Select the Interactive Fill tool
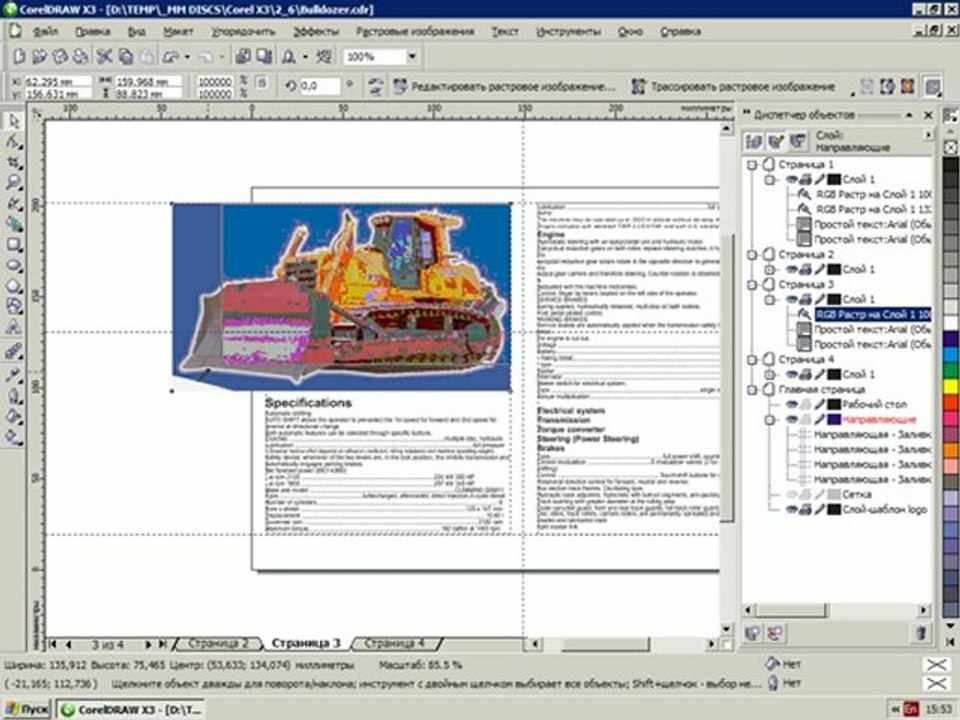The image size is (960, 720). 13,437
